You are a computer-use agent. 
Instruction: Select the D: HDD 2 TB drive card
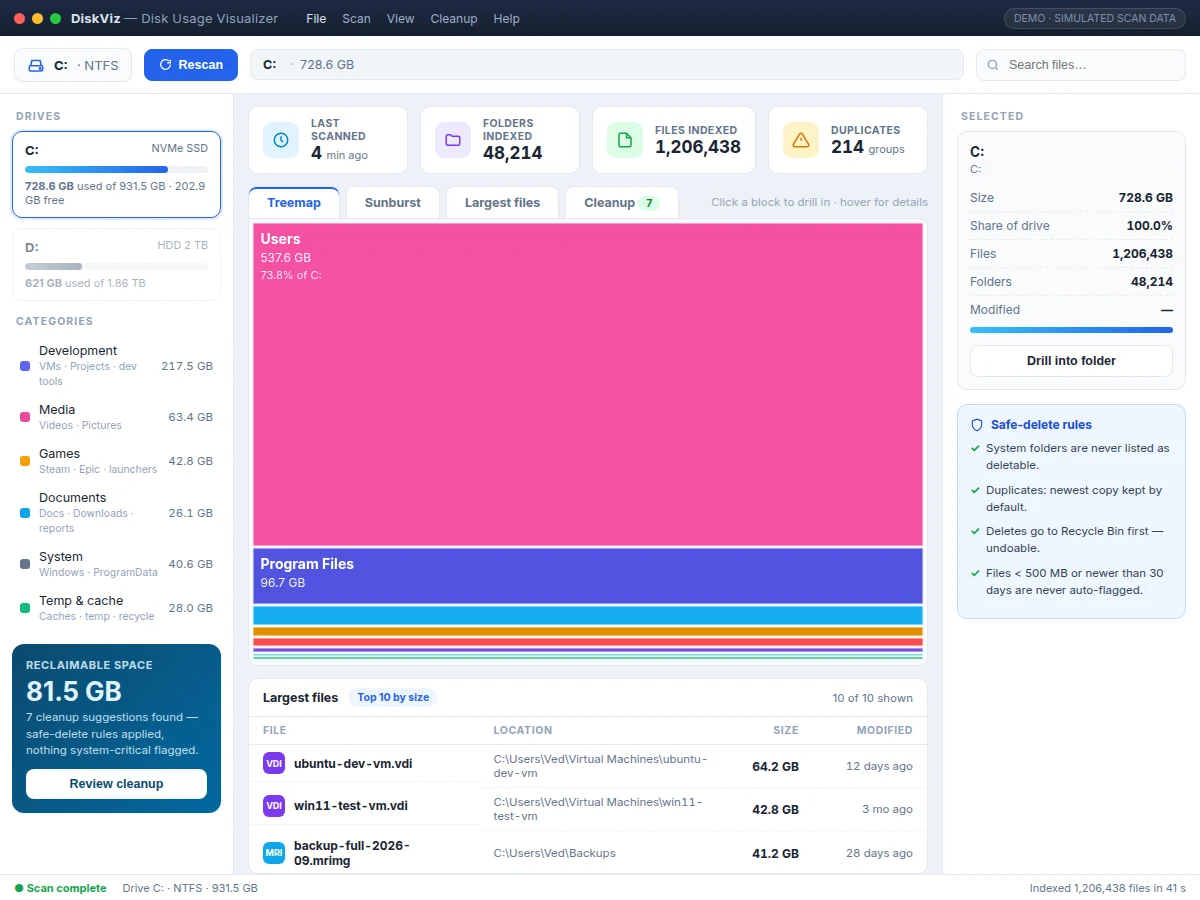pyautogui.click(x=116, y=264)
